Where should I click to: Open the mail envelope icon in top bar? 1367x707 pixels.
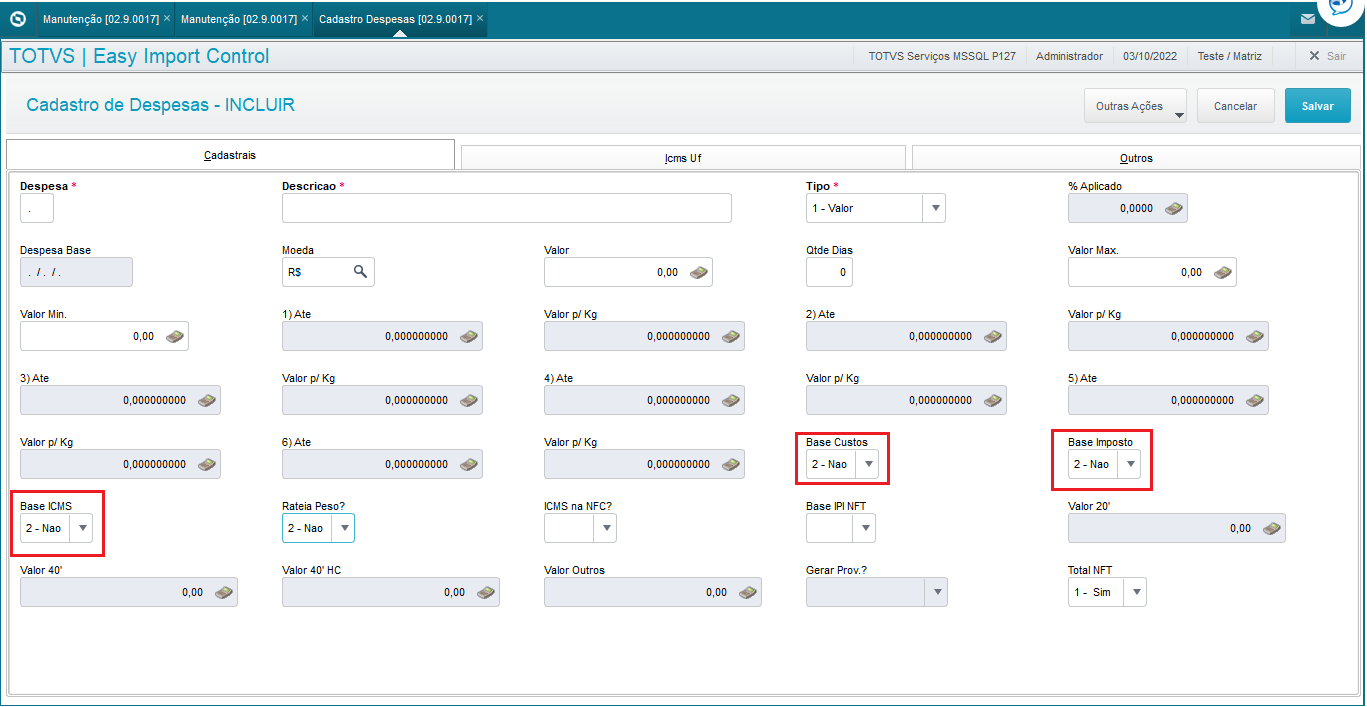[x=1308, y=19]
